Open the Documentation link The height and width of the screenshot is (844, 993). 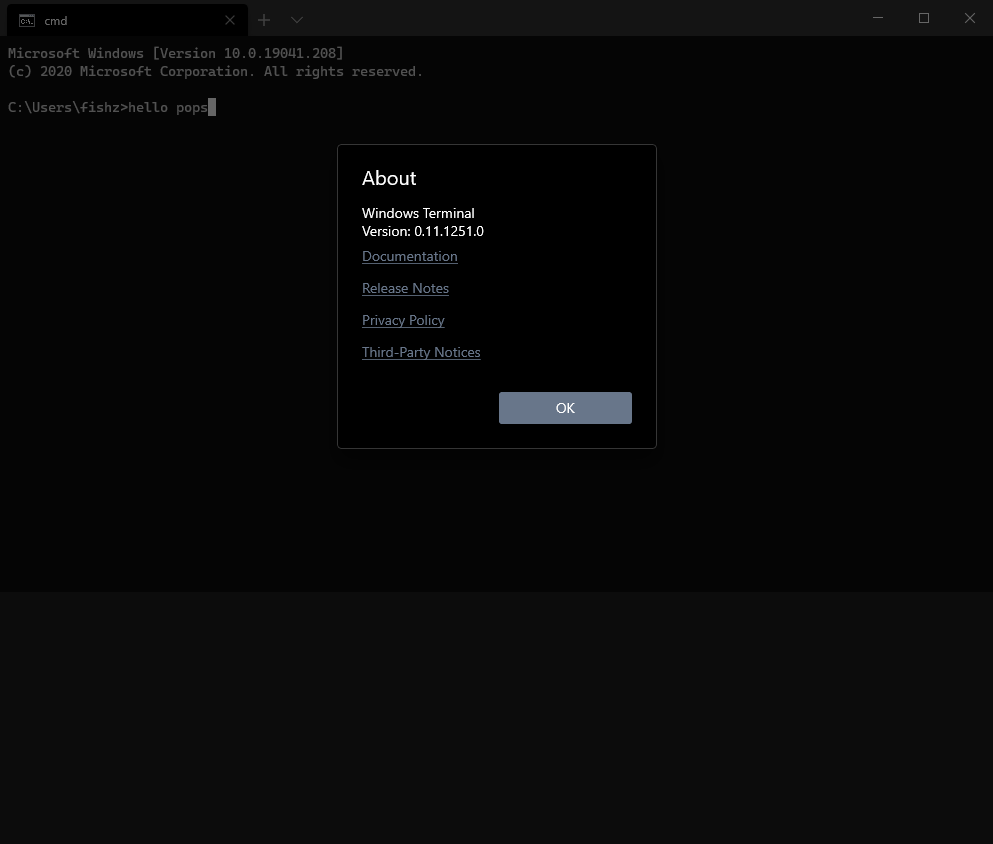coord(410,256)
